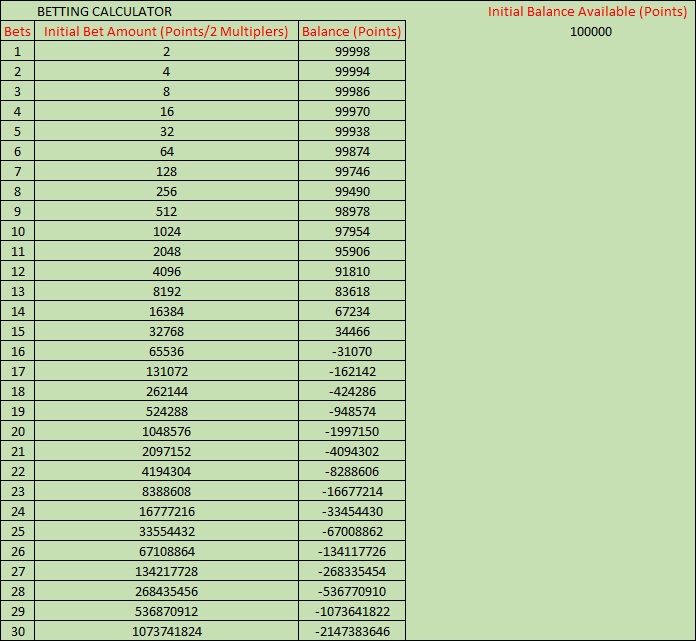
Task: Select bet amount cell 134217728
Action: (166, 570)
